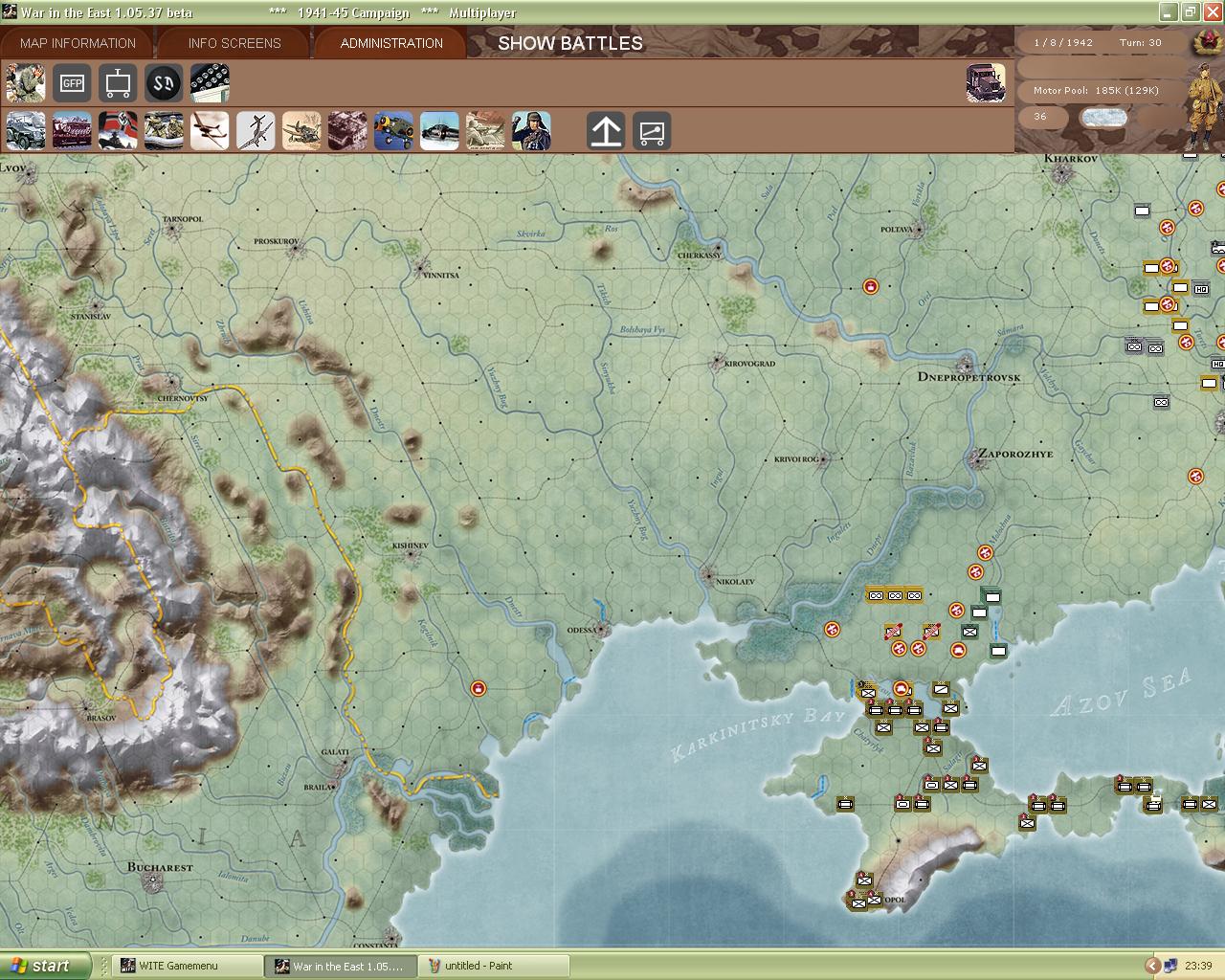Select the Odessa city on map
Screen dimensions: 1225x980
pos(601,630)
